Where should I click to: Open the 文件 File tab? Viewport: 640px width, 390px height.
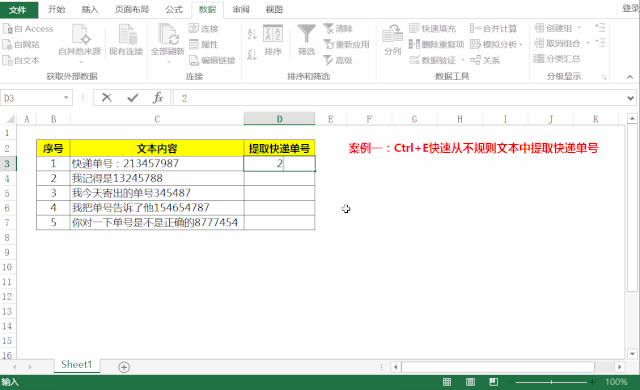click(x=19, y=9)
